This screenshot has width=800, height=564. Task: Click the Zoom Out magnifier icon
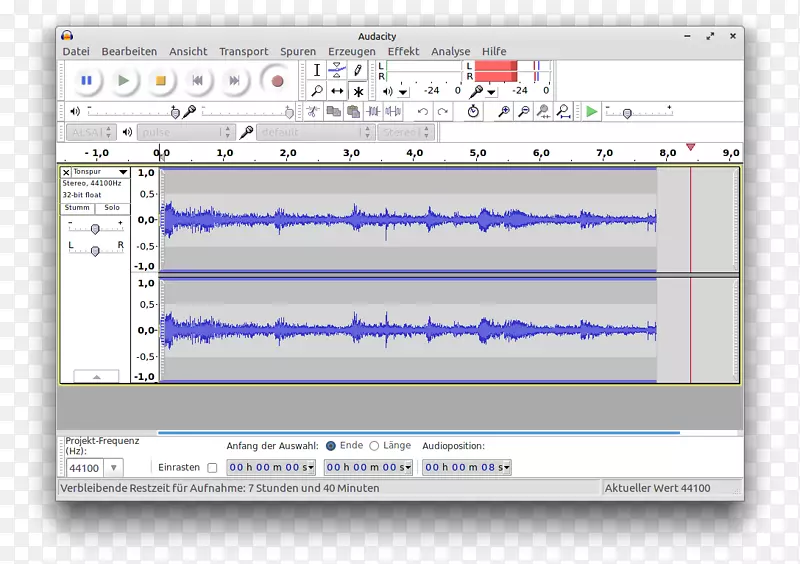(x=523, y=111)
